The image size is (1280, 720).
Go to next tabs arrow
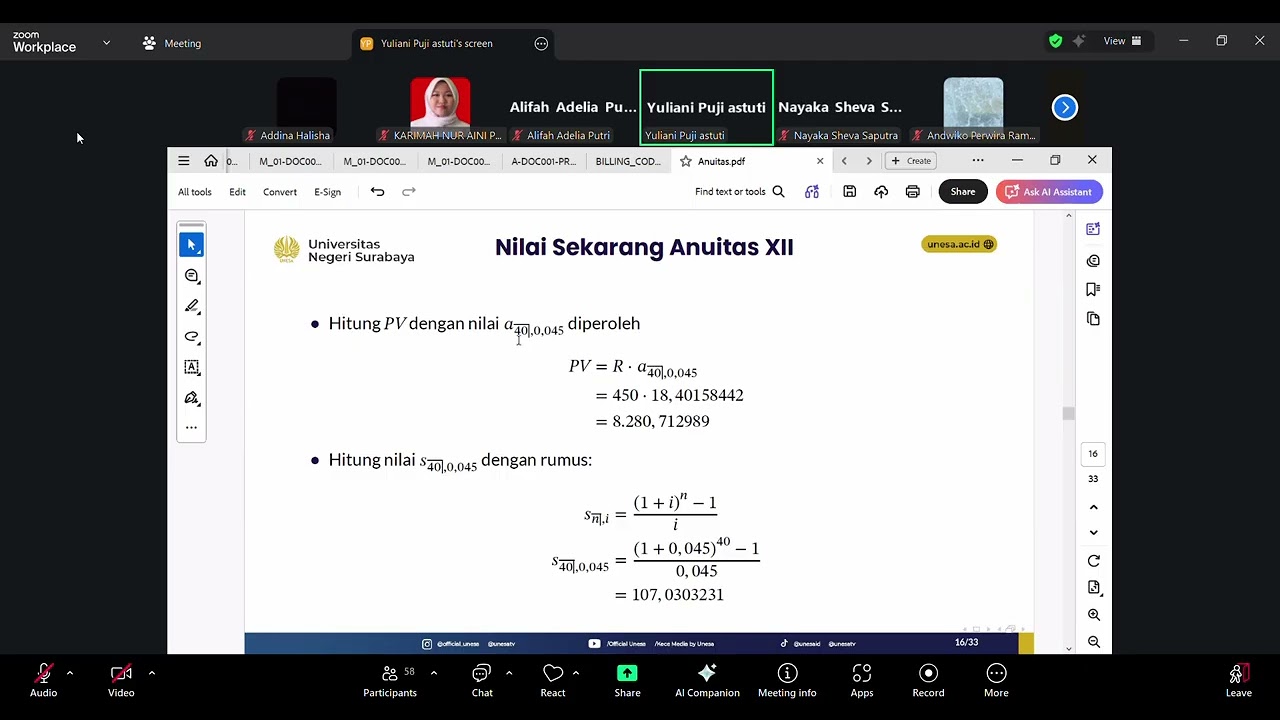tap(868, 161)
